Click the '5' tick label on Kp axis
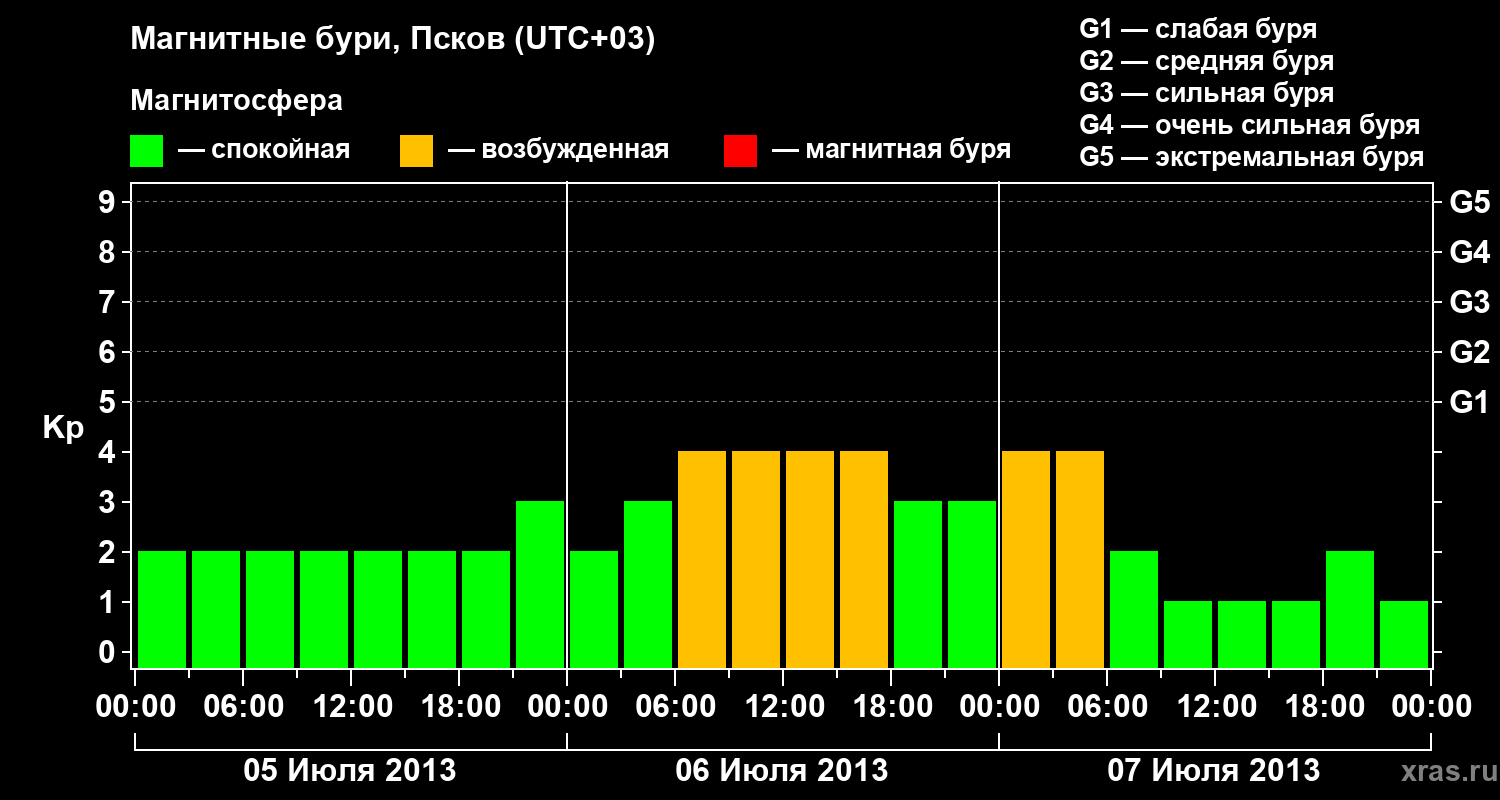This screenshot has width=1500, height=800. [x=109, y=402]
